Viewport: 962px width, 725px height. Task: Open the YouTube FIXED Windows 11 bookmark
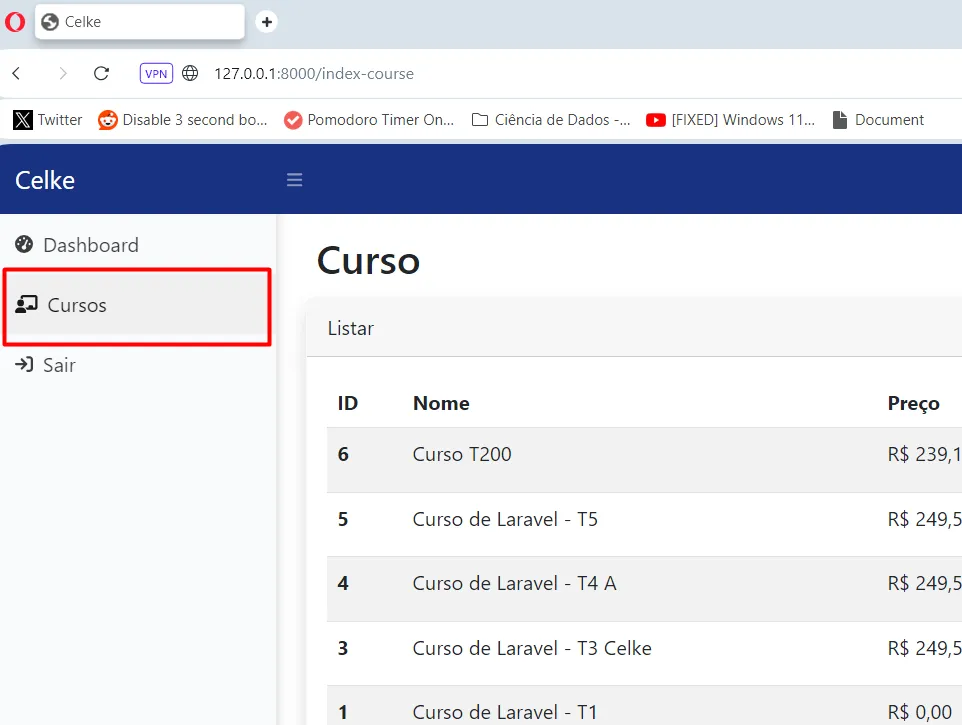[731, 120]
